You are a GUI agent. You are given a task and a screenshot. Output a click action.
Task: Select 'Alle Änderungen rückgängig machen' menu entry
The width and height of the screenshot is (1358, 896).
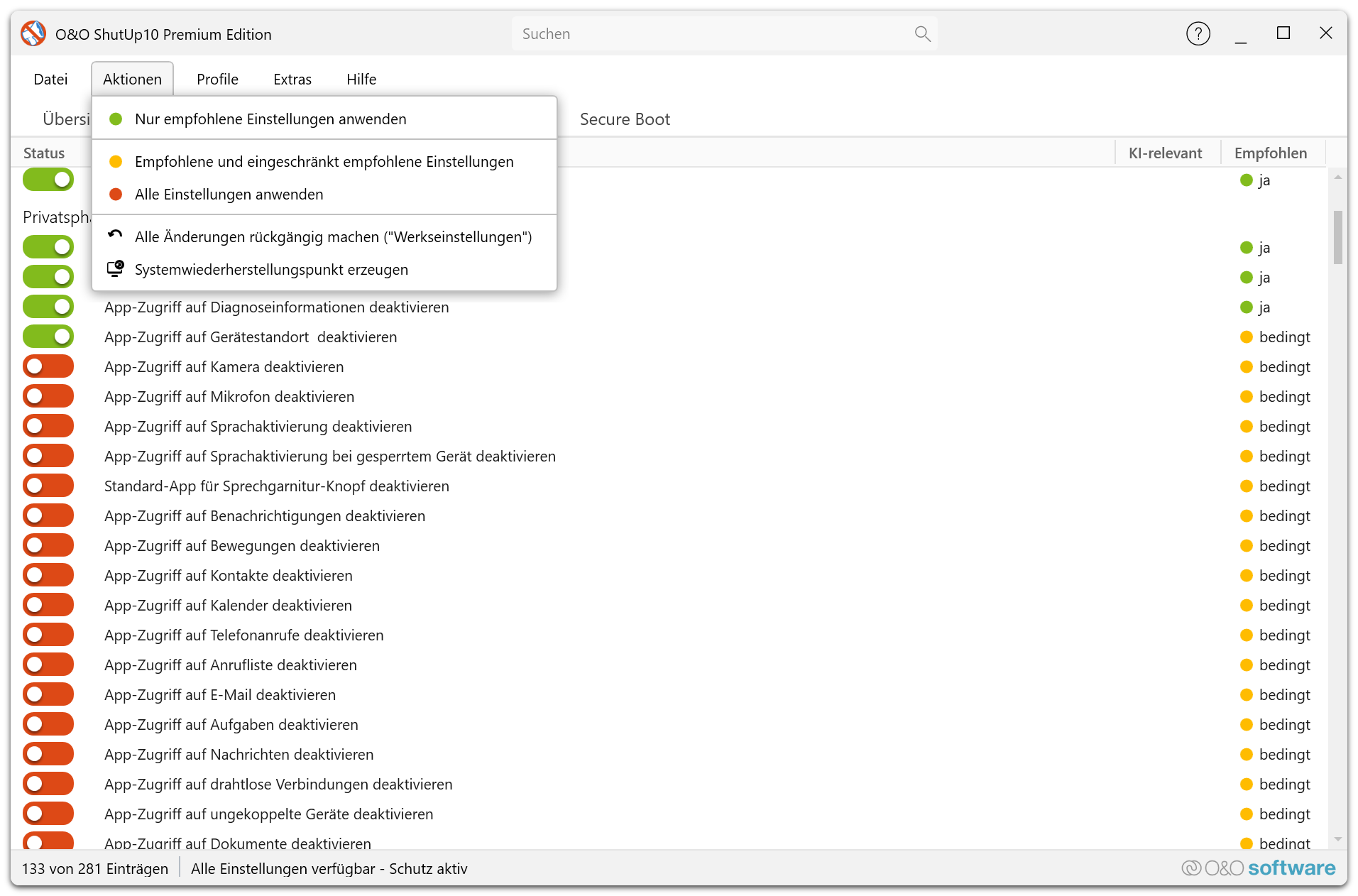click(324, 236)
